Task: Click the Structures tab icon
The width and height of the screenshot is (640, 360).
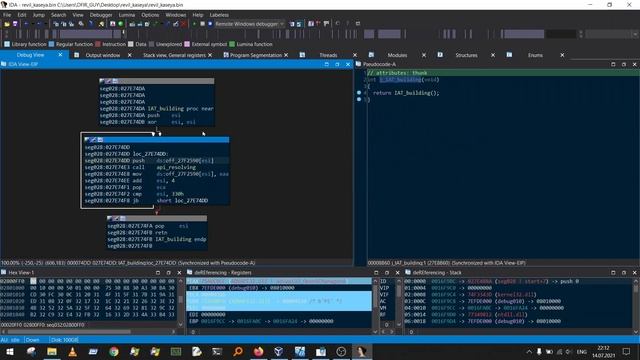Action: click(440, 55)
